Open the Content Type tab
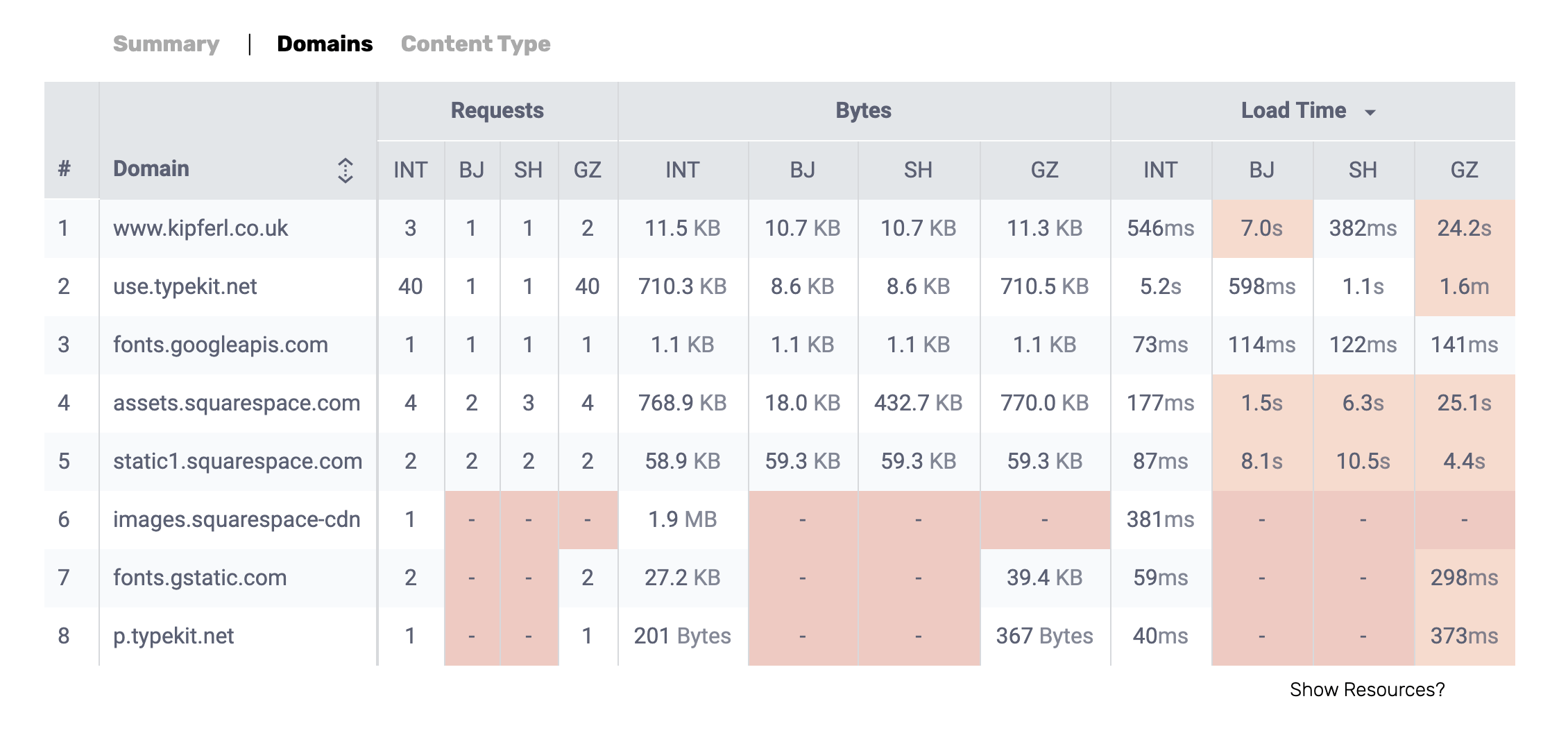The width and height of the screenshot is (1568, 735). pos(475,44)
